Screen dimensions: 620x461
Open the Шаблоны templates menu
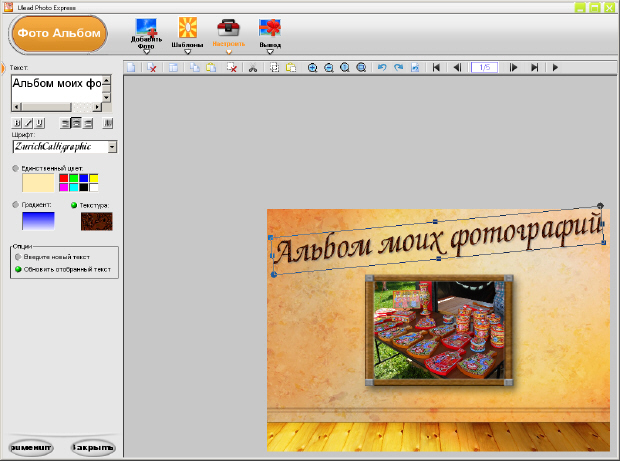(x=187, y=36)
